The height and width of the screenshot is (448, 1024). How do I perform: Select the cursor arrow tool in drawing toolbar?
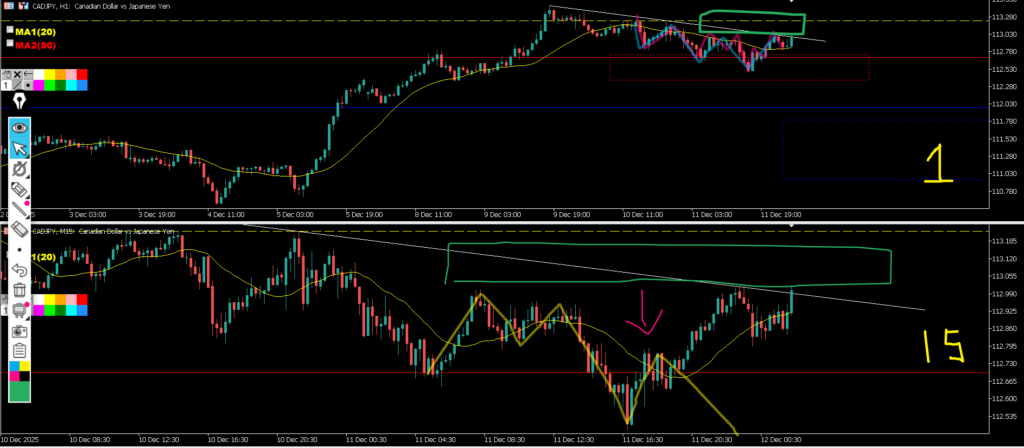[x=20, y=149]
